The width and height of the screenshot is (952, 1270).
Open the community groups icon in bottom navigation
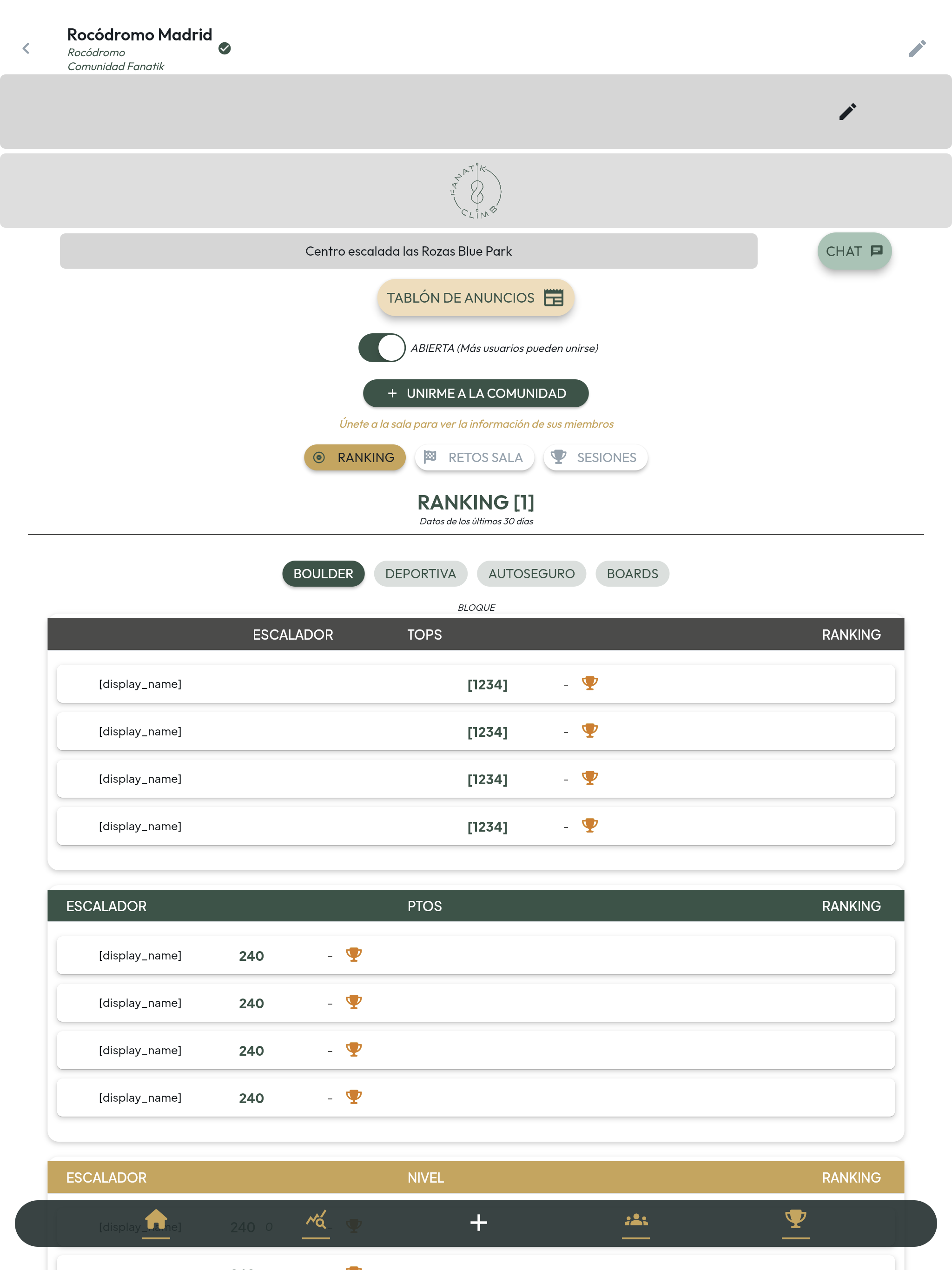point(635,1219)
